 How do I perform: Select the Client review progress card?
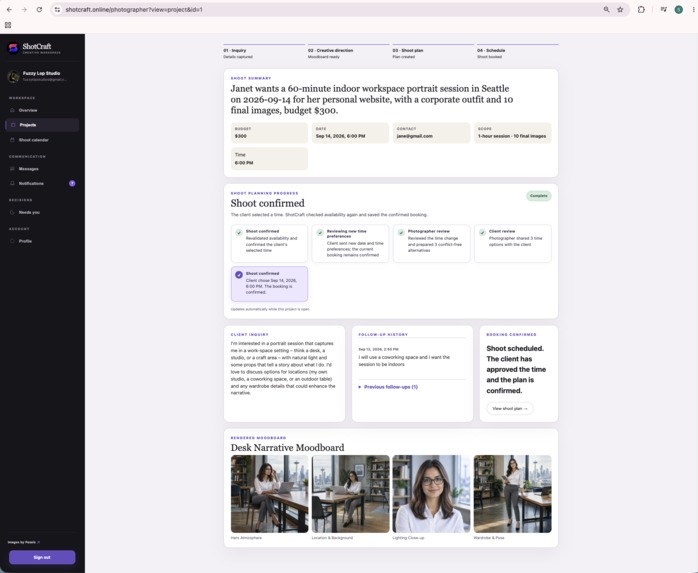tap(512, 243)
